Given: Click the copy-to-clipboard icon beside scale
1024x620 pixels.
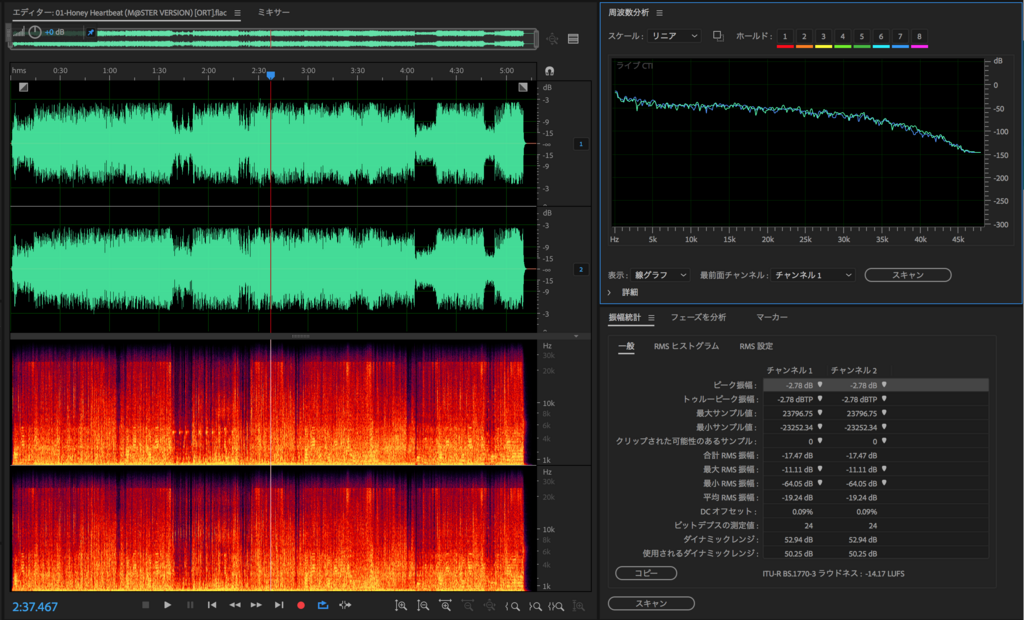Looking at the screenshot, I should pyautogui.click(x=718, y=36).
